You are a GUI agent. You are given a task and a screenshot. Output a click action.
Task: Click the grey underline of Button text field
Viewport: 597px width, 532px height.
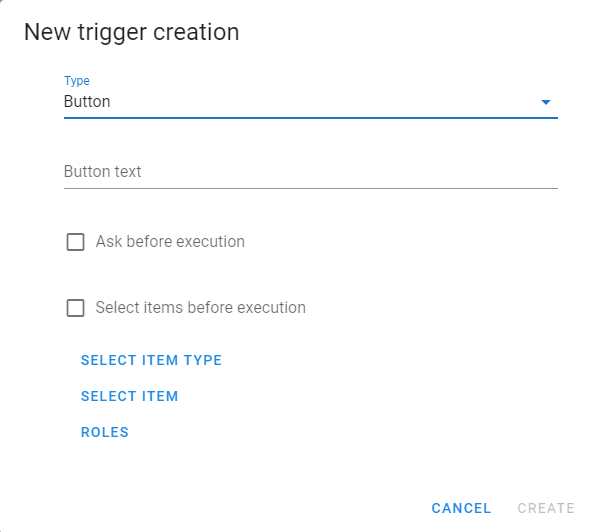click(x=311, y=188)
